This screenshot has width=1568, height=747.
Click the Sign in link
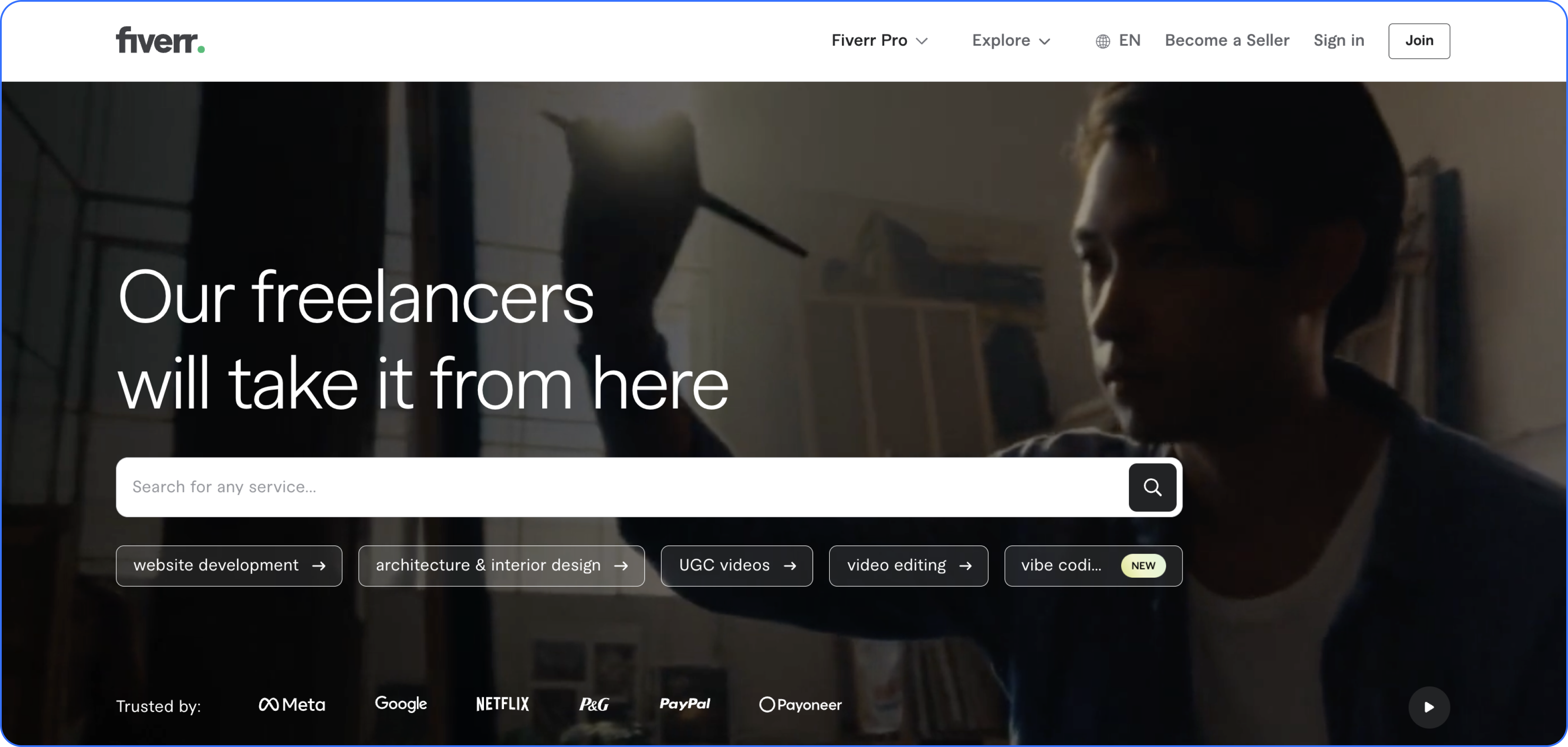pyautogui.click(x=1338, y=41)
